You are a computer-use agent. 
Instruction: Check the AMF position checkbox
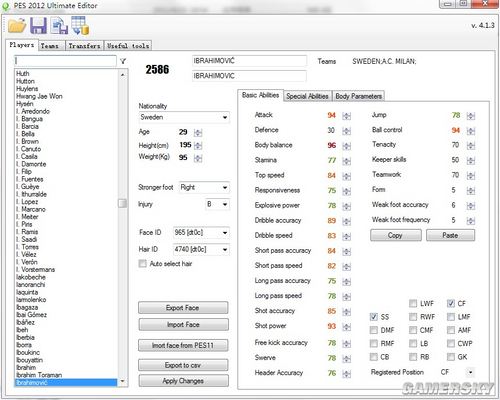(451, 330)
